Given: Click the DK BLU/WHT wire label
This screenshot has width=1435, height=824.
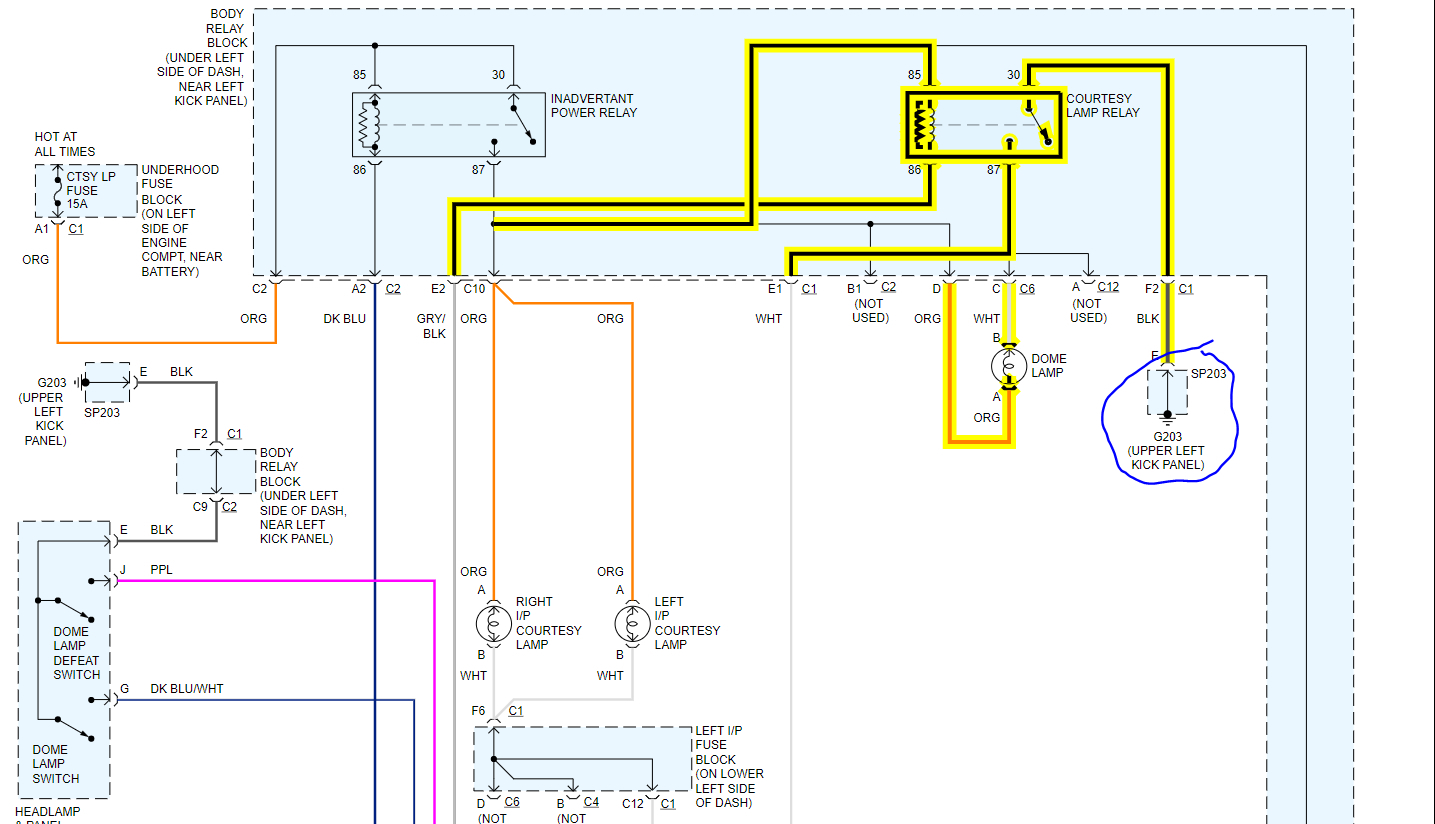Looking at the screenshot, I should coord(187,689).
